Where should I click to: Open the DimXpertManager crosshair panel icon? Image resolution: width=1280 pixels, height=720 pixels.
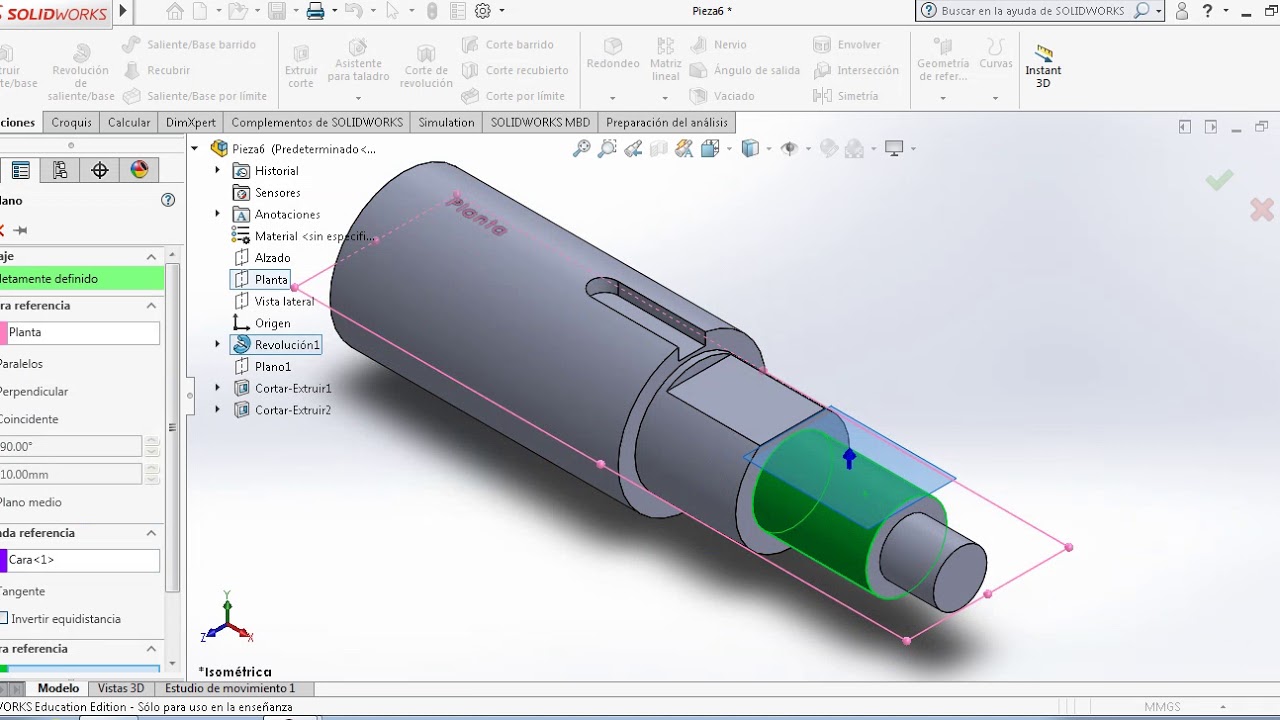tap(100, 170)
